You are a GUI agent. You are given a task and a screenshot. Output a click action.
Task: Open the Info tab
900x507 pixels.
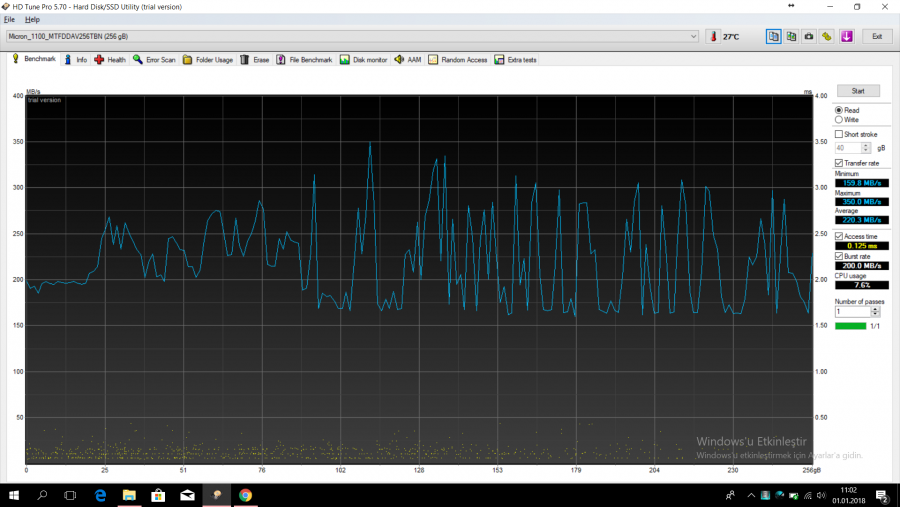click(76, 60)
